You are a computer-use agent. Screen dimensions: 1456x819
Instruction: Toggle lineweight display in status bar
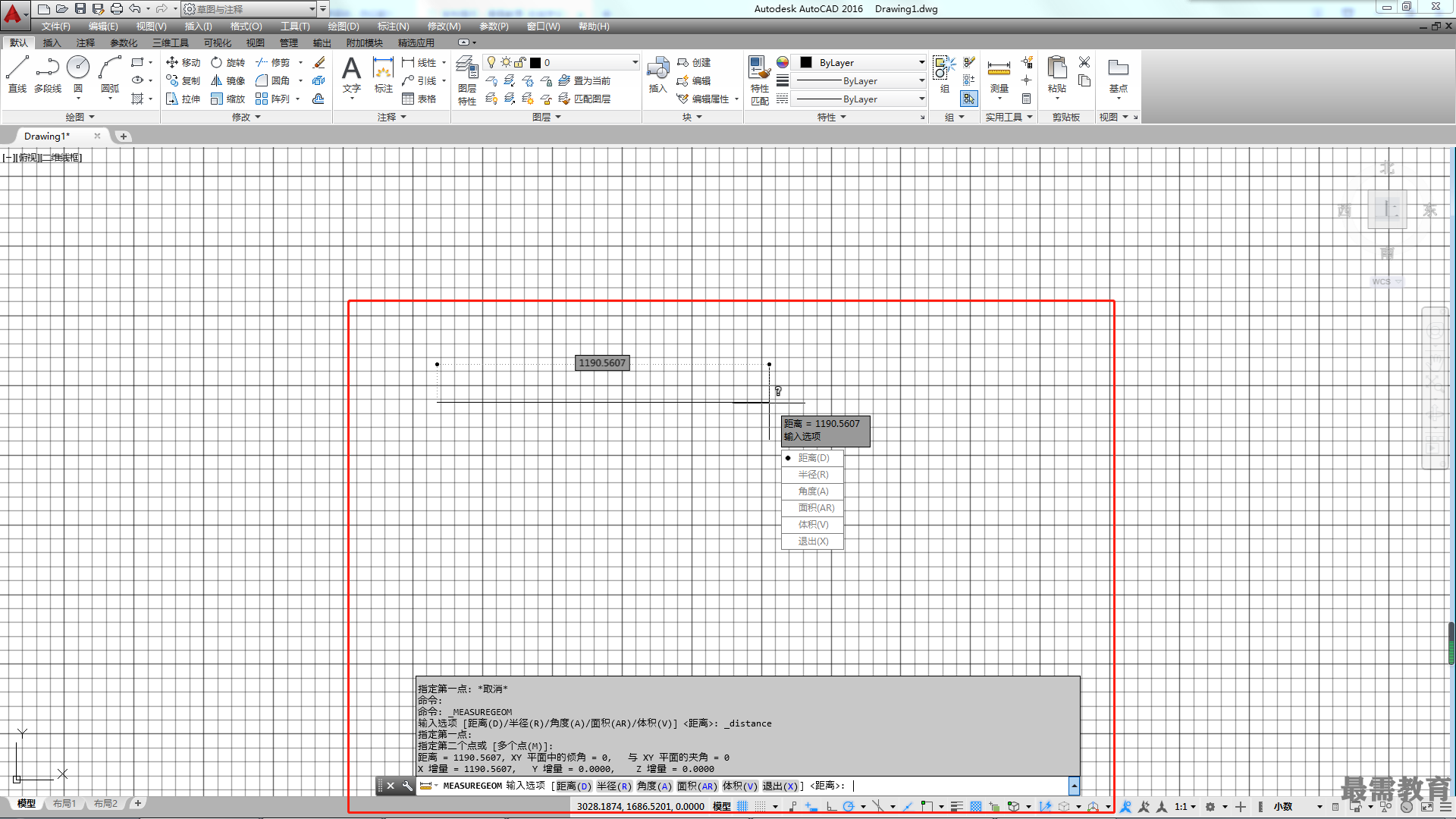pyautogui.click(x=957, y=806)
